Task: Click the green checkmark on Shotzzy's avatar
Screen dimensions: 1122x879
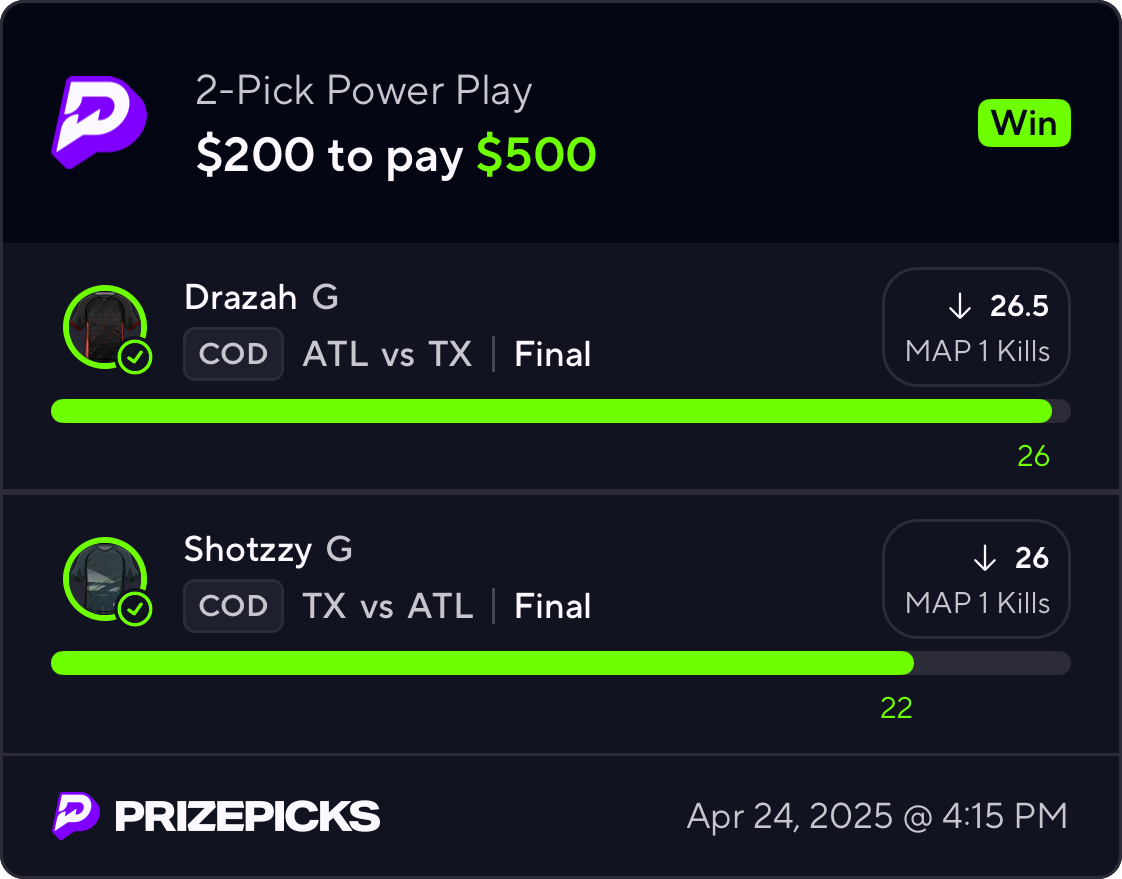Action: pos(135,608)
